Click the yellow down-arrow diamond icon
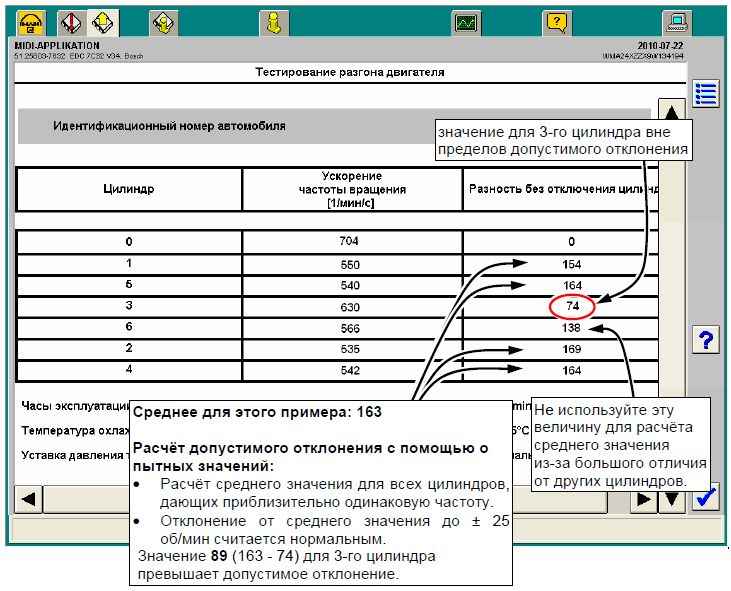731x591 pixels. point(164,23)
